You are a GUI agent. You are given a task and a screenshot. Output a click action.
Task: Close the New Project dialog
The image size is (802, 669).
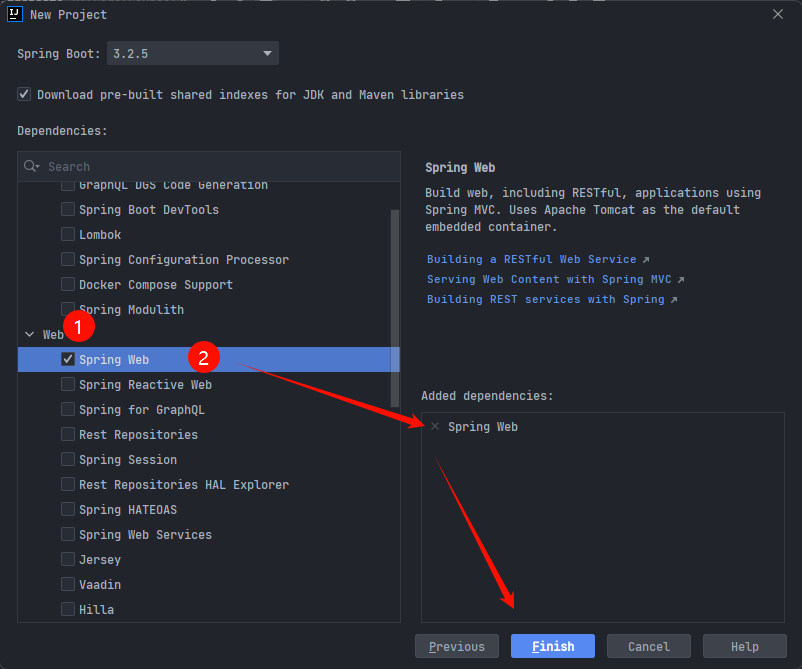coord(777,14)
